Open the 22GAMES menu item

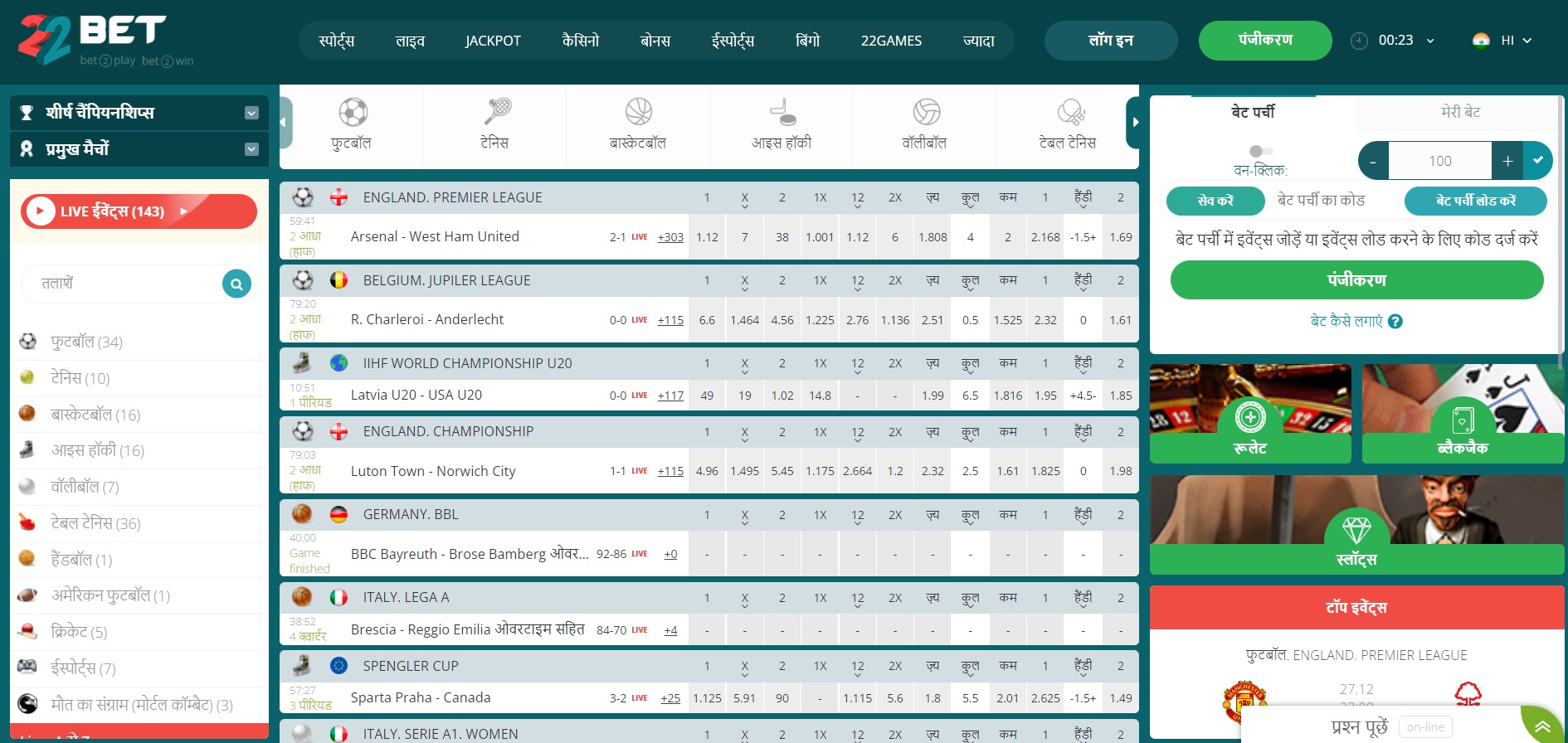pos(891,41)
